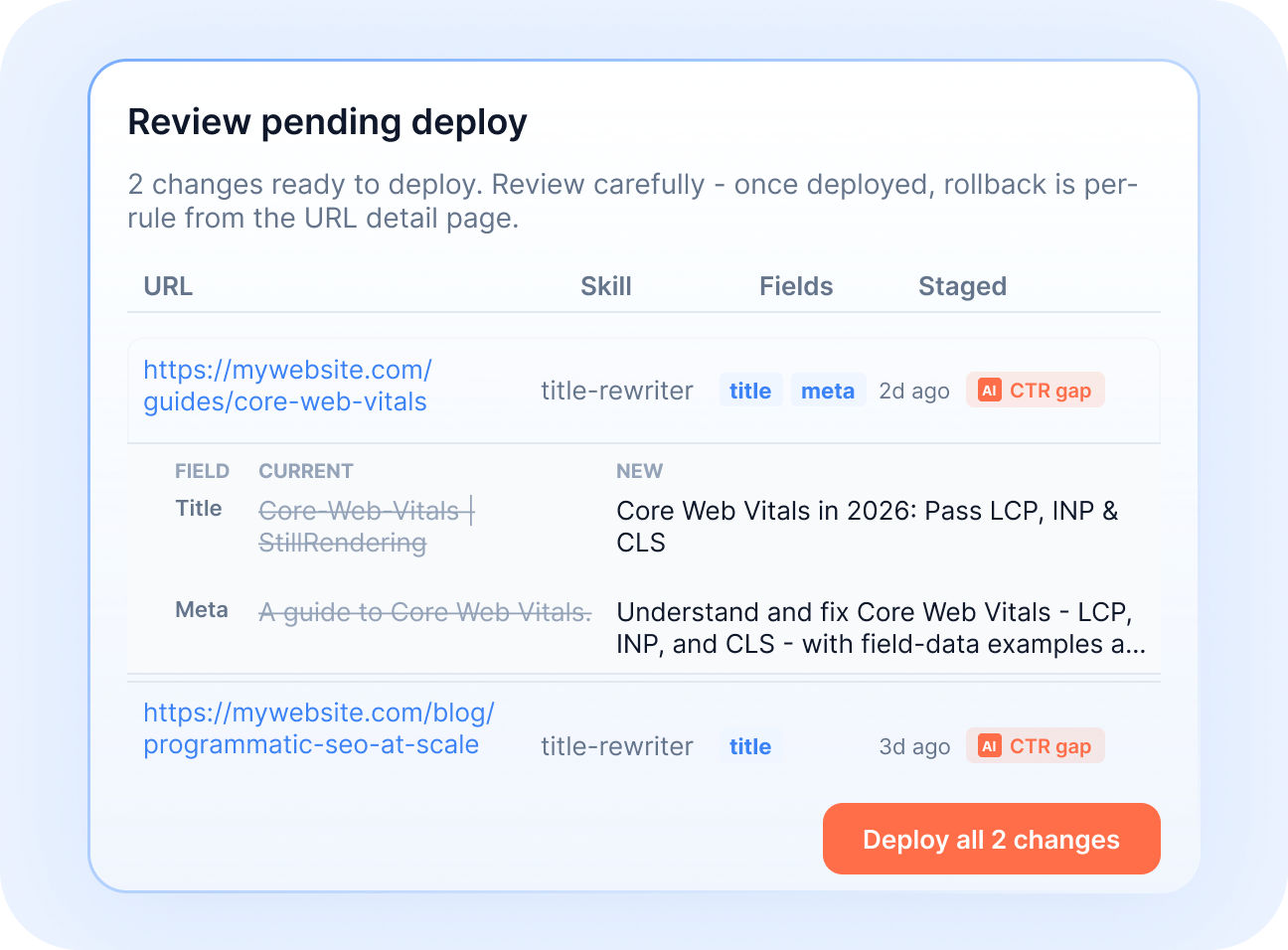Click the new meta text 'Understand and fix Core Web Vitals'
Image resolution: width=1288 pixels, height=950 pixels.
click(882, 628)
